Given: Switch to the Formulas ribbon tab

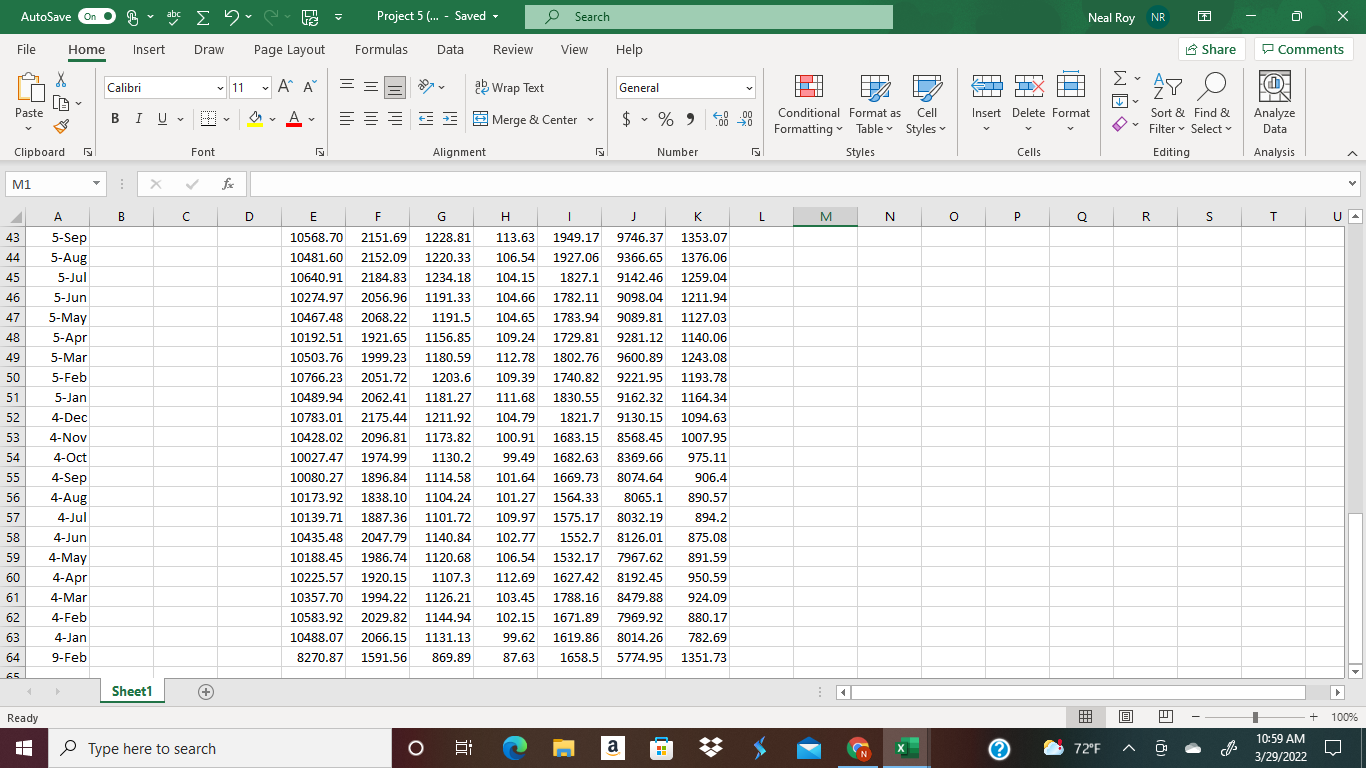Looking at the screenshot, I should [x=381, y=49].
